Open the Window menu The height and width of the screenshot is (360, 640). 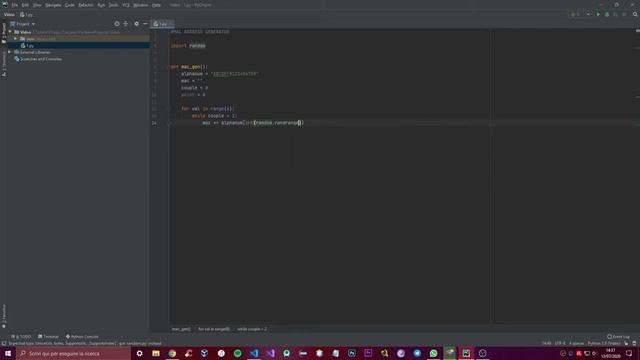(x=141, y=5)
